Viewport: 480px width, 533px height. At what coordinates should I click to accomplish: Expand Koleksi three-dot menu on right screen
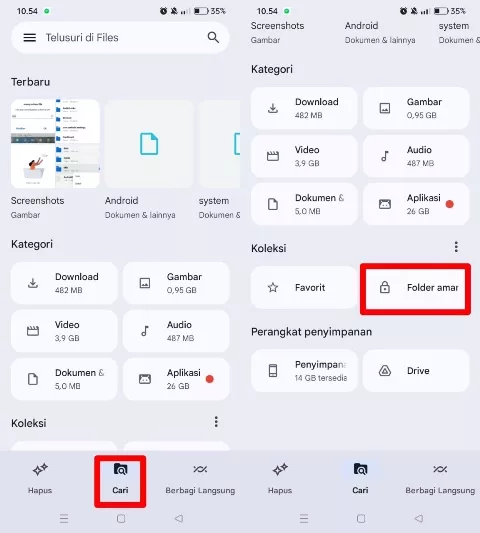[x=456, y=247]
